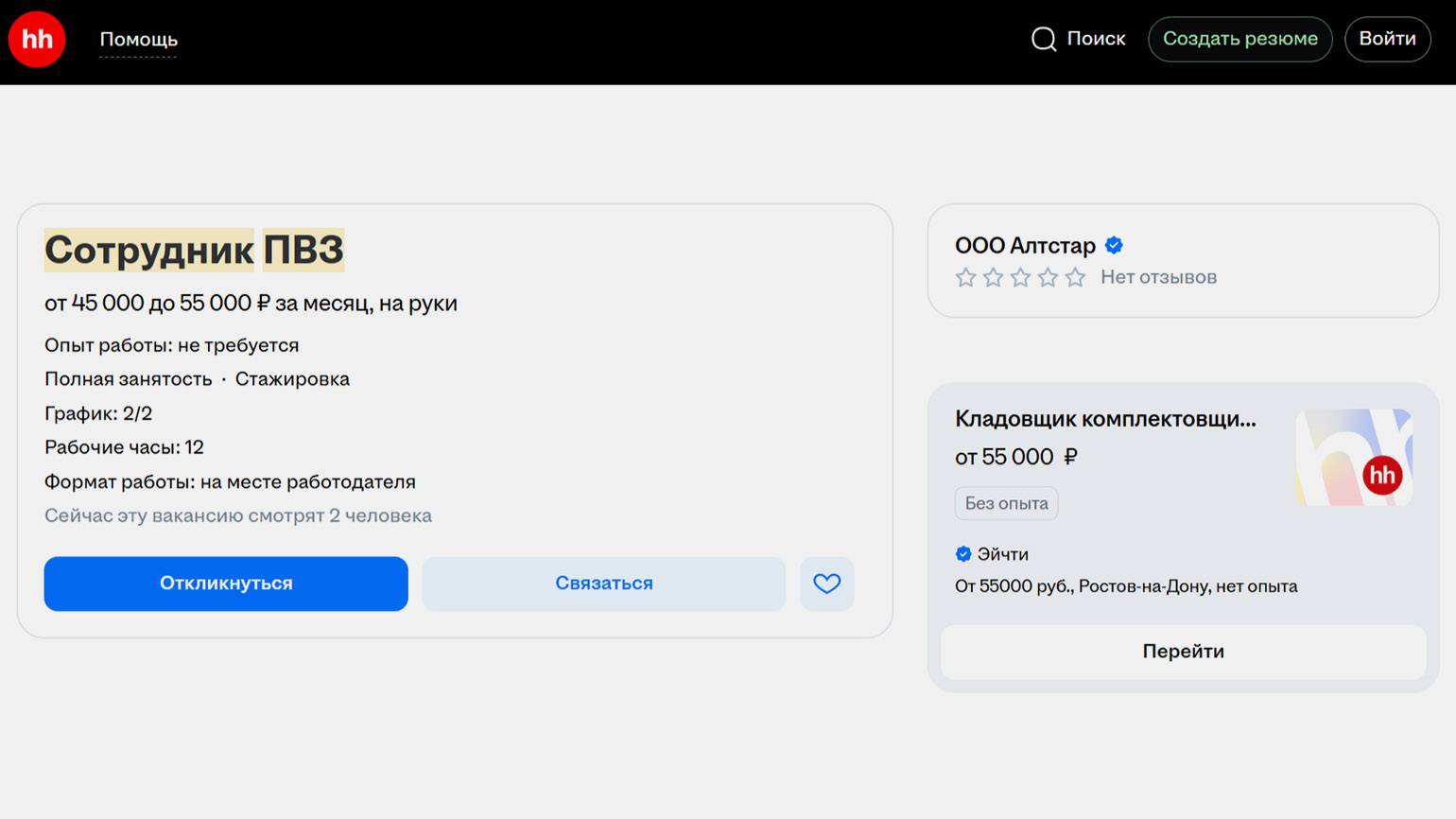Image resolution: width=1456 pixels, height=819 pixels.
Task: Click Создать резюме button
Action: coord(1239,39)
